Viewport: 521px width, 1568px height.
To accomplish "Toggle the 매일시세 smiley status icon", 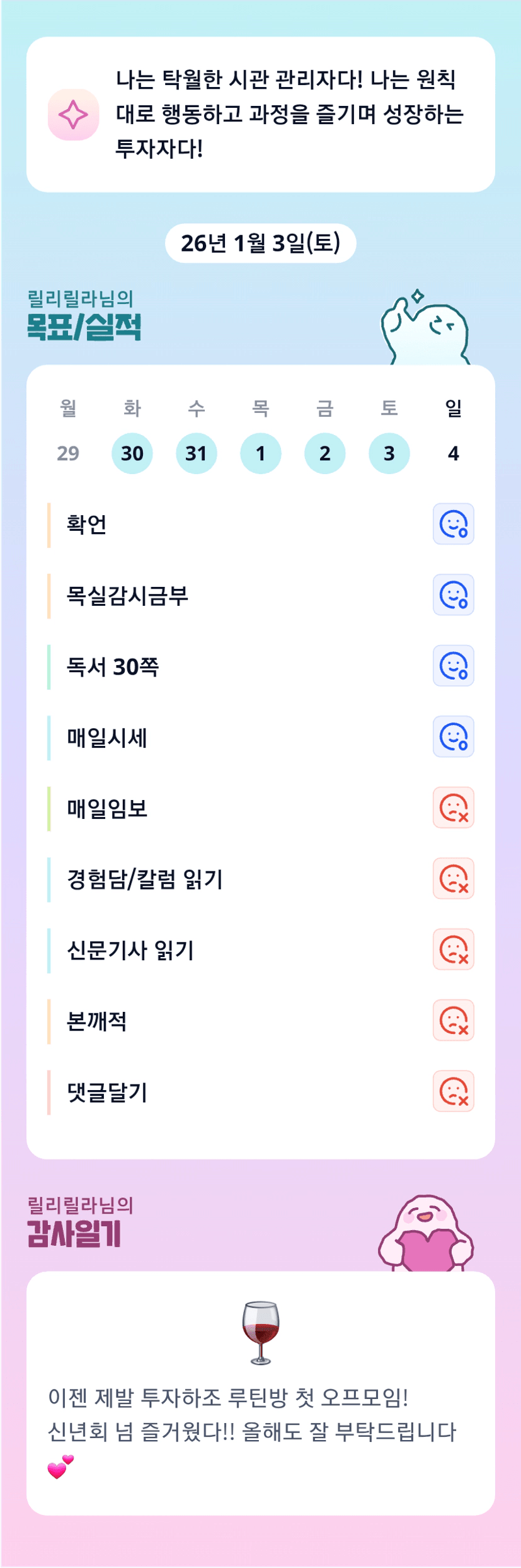I will 453,736.
